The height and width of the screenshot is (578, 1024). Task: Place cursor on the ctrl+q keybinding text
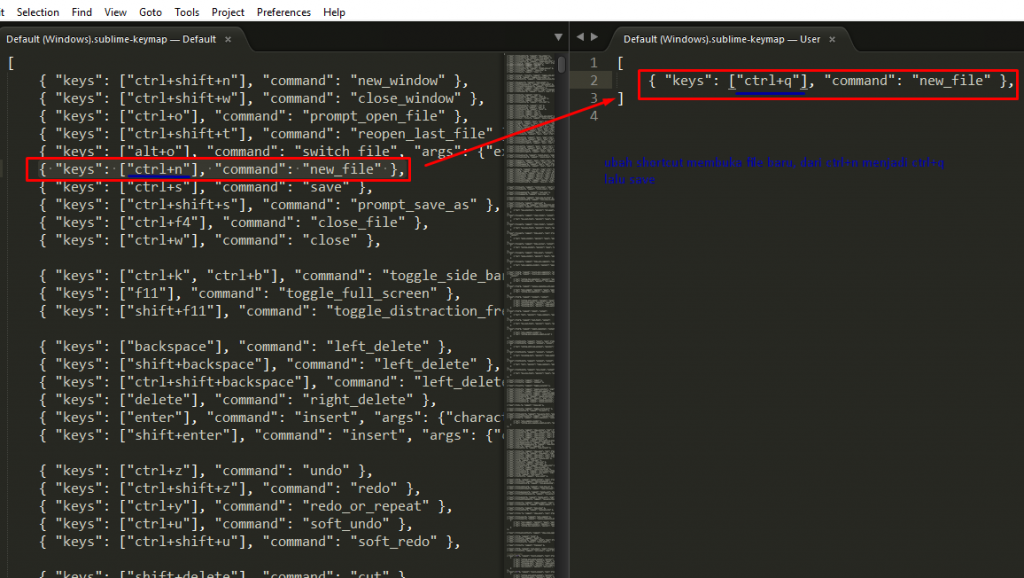[x=771, y=81]
